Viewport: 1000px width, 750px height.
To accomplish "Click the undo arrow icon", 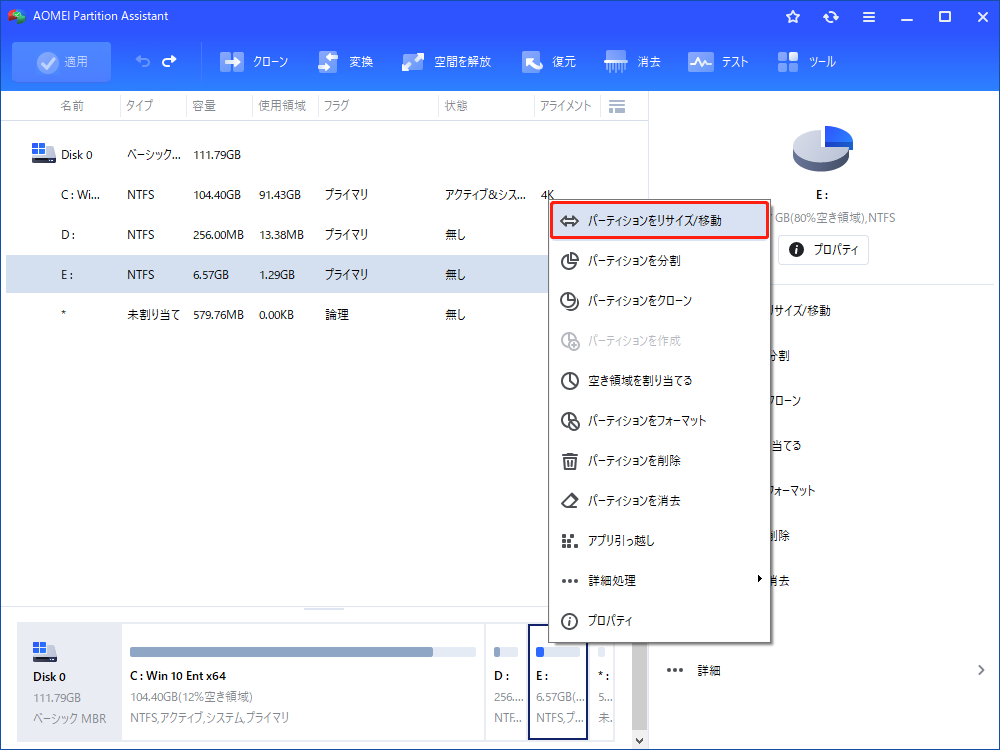I will pos(143,62).
